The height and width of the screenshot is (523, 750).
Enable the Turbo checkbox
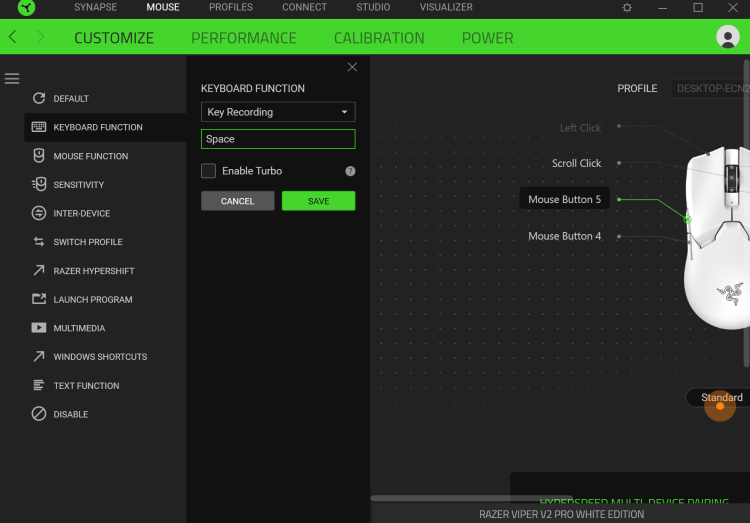pos(209,171)
